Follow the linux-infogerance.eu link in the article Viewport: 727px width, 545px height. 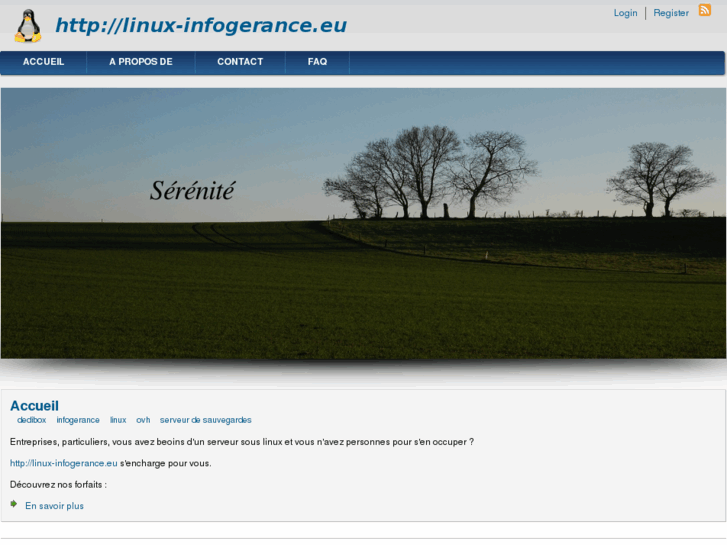click(x=64, y=463)
